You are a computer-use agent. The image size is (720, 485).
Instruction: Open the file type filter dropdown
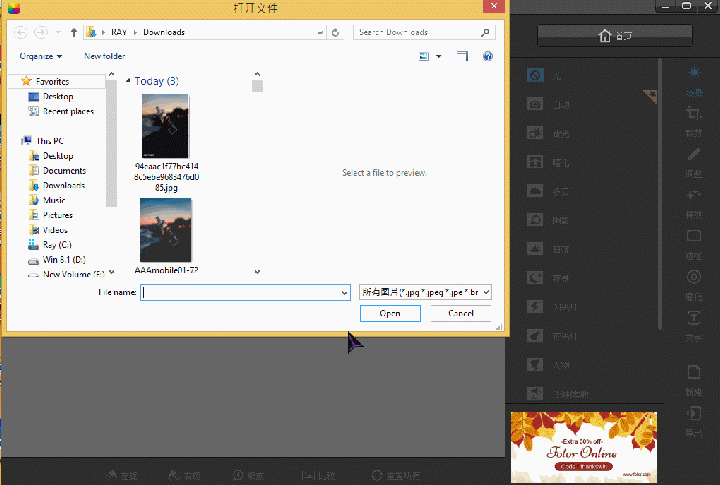tap(425, 292)
